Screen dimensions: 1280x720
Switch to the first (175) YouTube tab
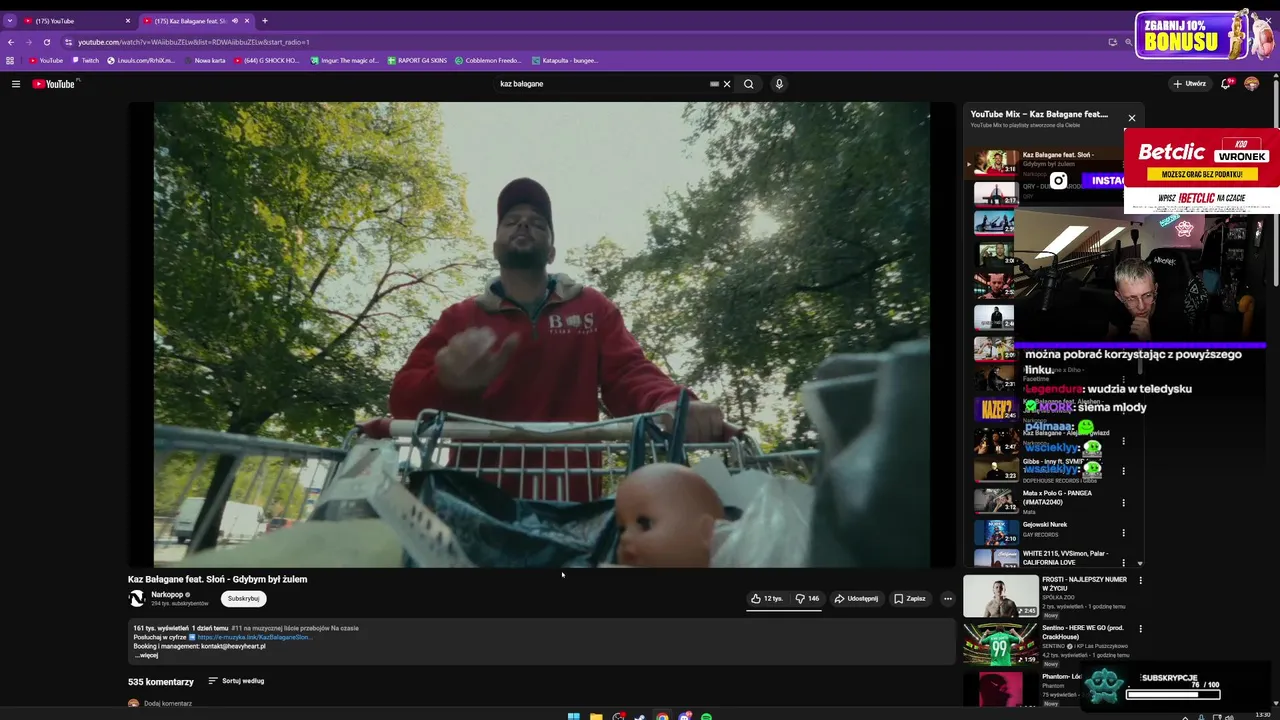coord(78,21)
